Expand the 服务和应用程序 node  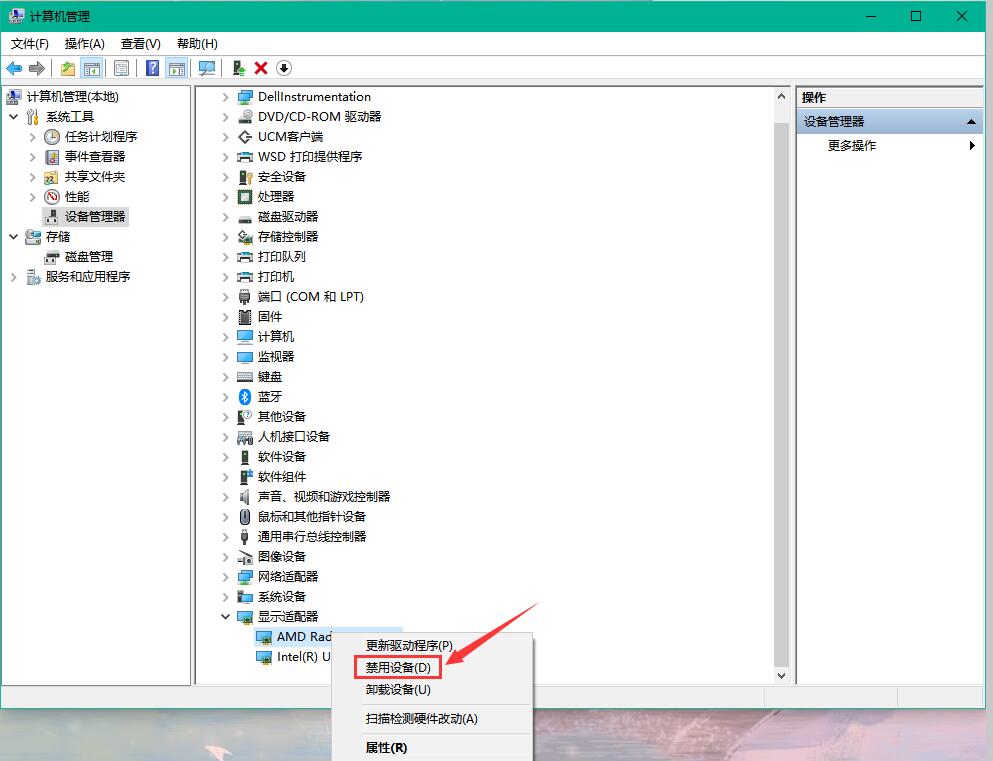click(14, 277)
